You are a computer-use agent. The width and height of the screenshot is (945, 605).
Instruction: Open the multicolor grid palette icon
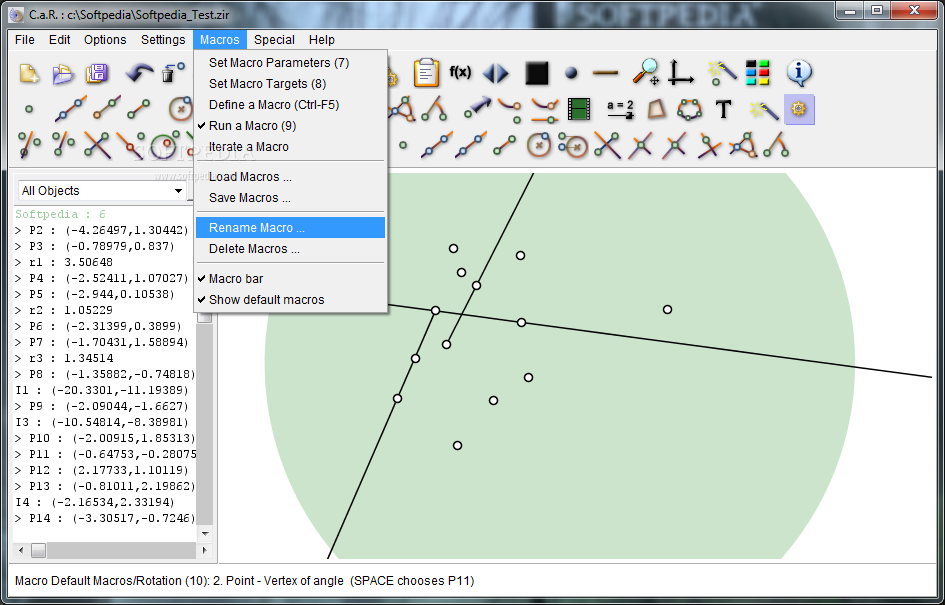pos(758,73)
